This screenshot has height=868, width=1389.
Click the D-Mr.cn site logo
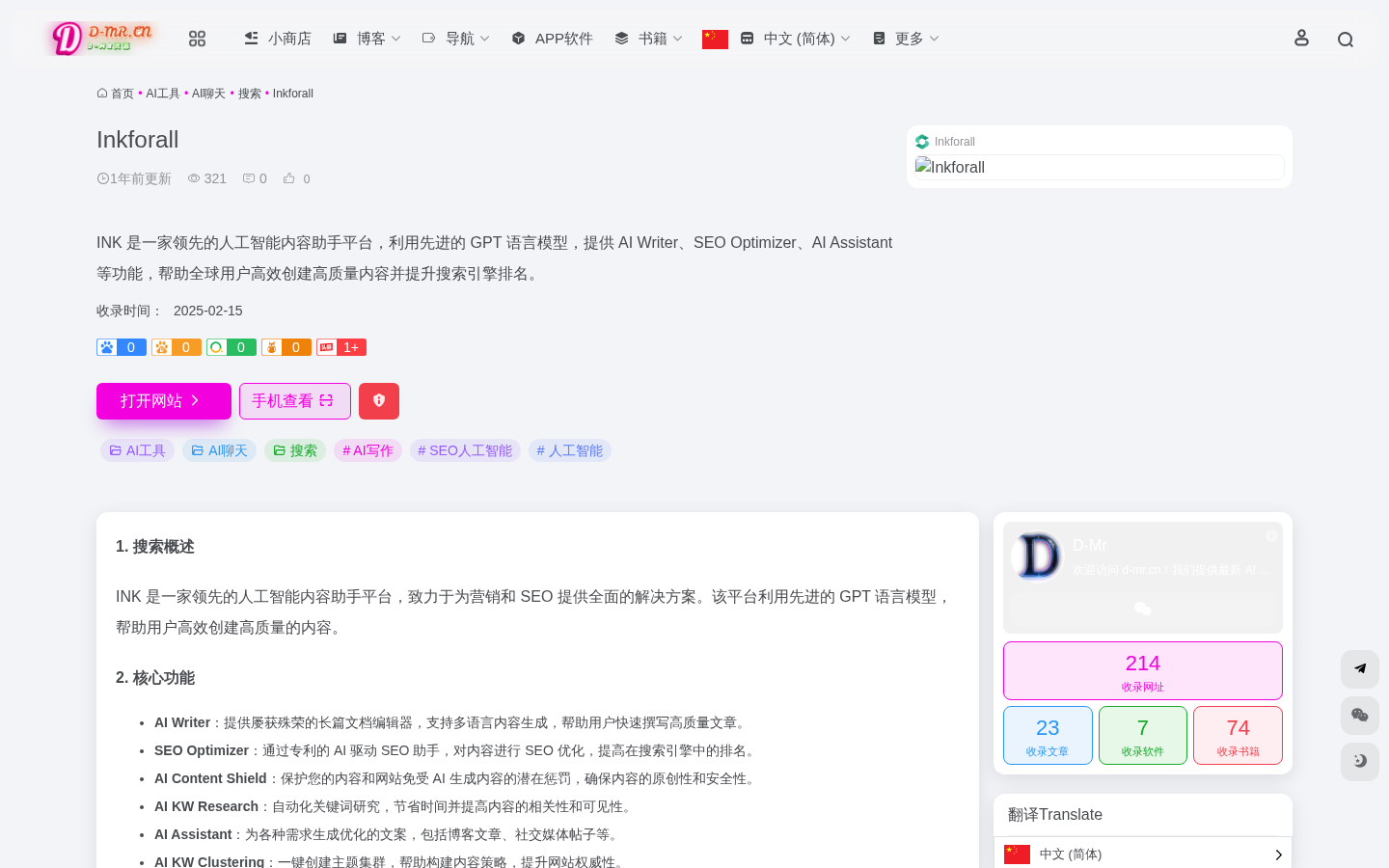[x=102, y=39]
